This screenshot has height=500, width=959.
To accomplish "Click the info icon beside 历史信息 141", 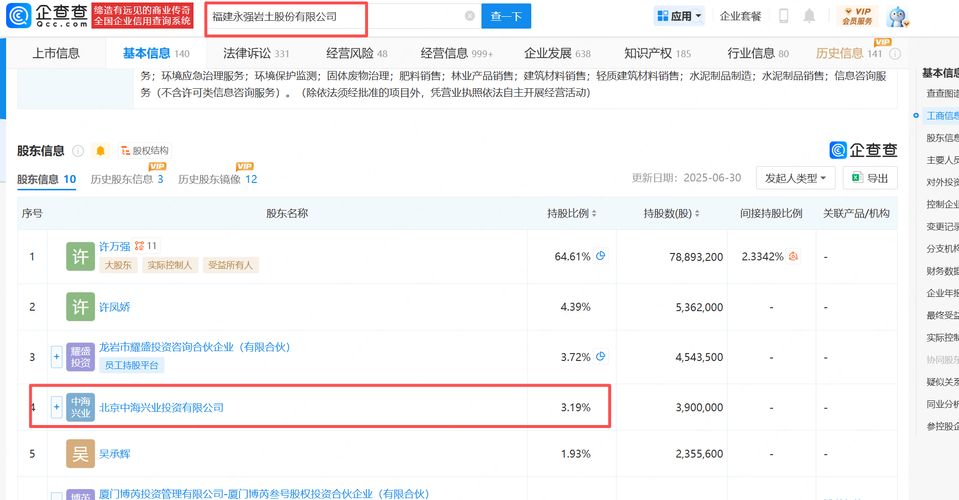I will point(895,54).
